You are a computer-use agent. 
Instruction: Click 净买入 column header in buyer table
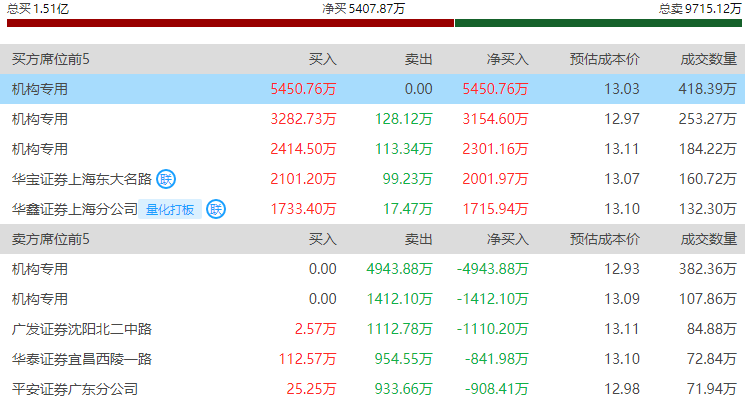(x=507, y=59)
